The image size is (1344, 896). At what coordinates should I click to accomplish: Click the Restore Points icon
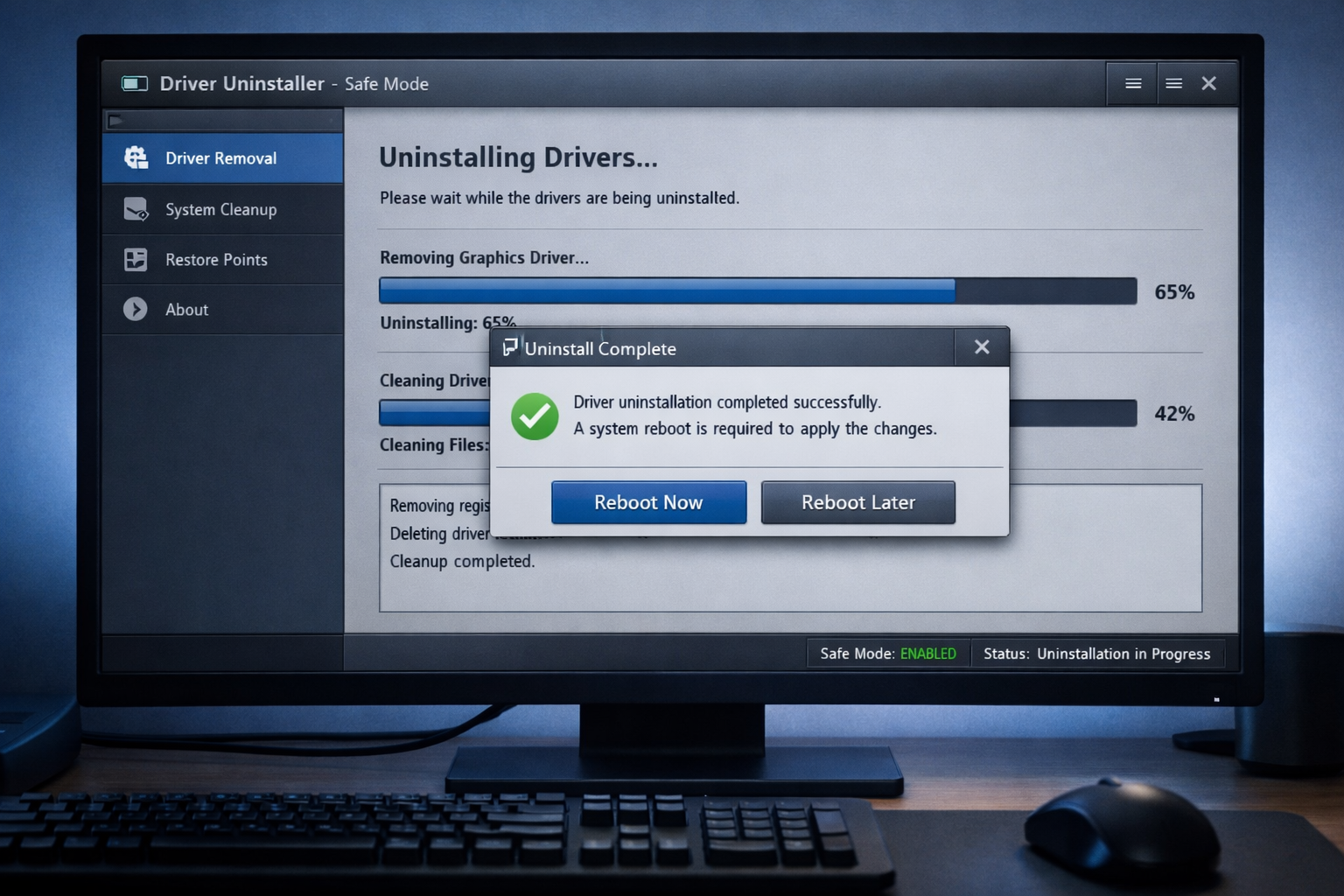pyautogui.click(x=136, y=260)
